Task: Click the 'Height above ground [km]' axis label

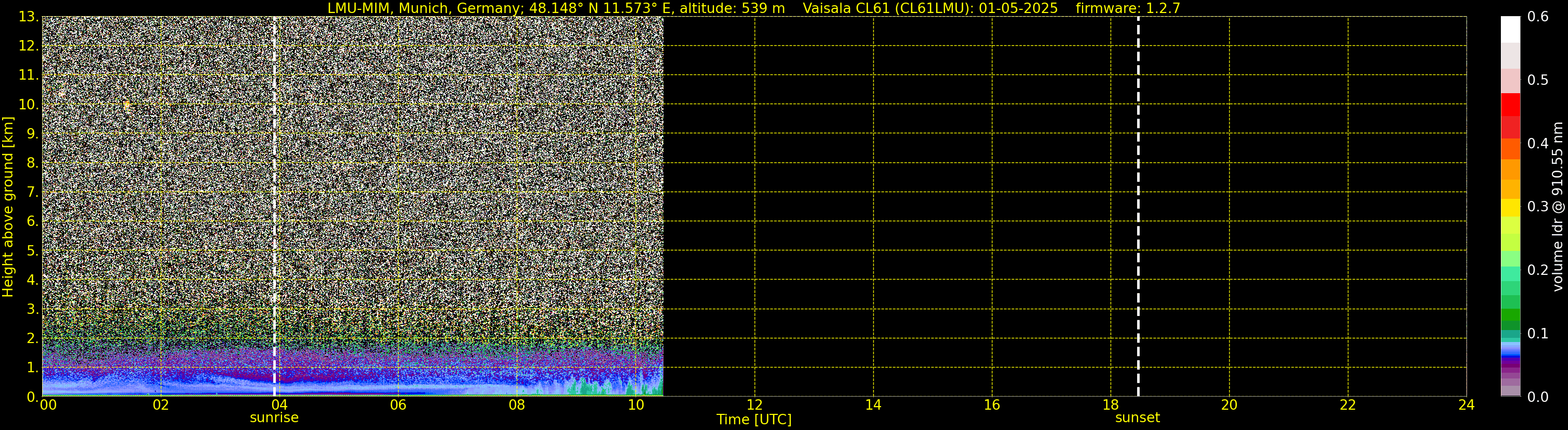Action: [8, 207]
